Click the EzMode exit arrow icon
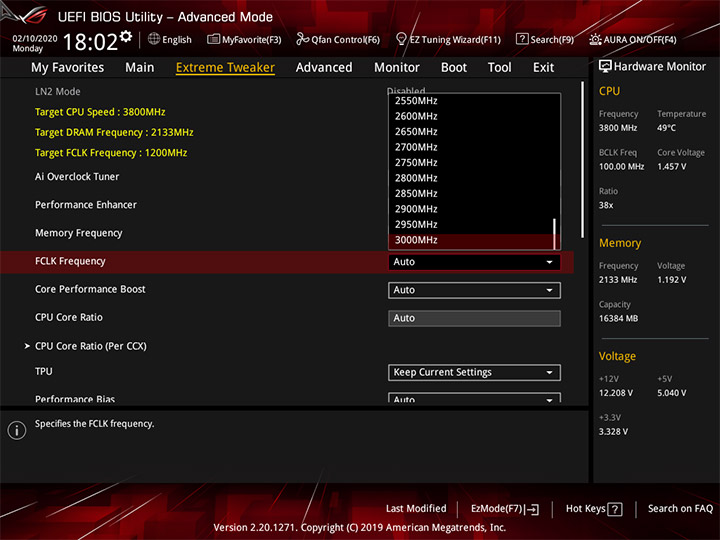The height and width of the screenshot is (540, 720). click(533, 509)
